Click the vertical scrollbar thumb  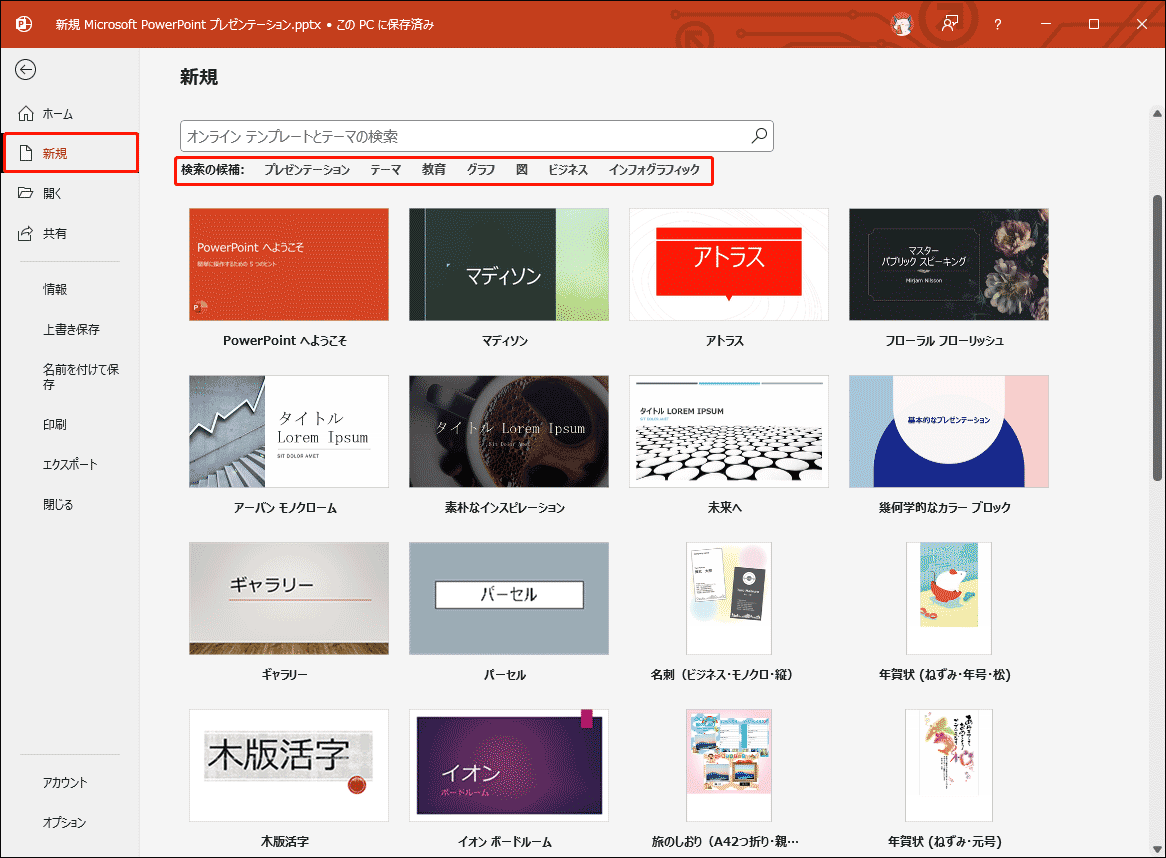(x=1157, y=338)
